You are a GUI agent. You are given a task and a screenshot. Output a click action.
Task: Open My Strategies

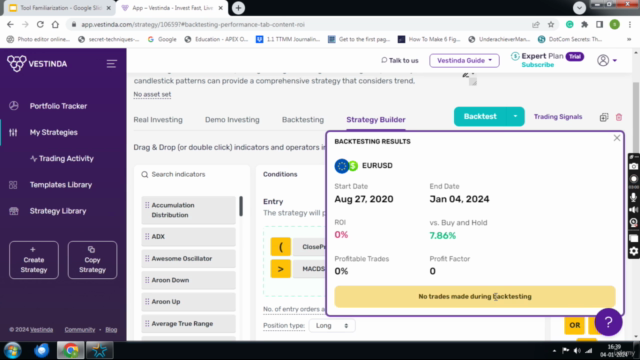[x=53, y=132]
